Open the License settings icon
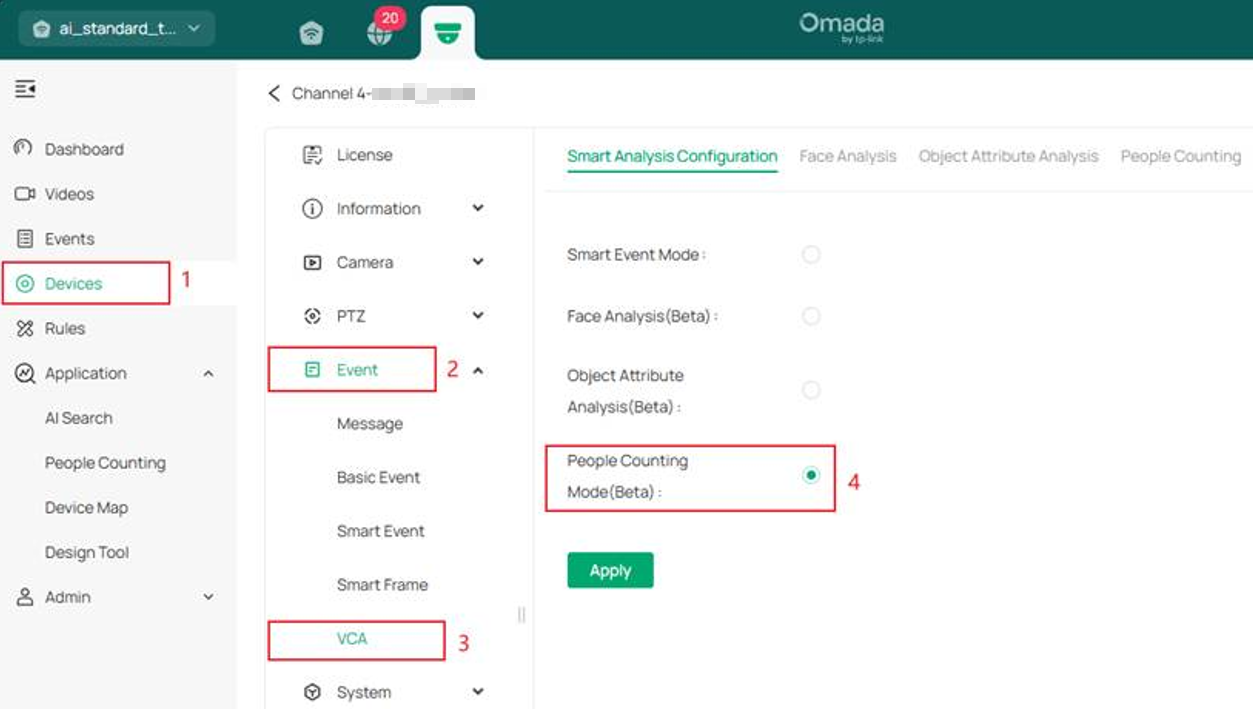The height and width of the screenshot is (709, 1253). tap(311, 154)
